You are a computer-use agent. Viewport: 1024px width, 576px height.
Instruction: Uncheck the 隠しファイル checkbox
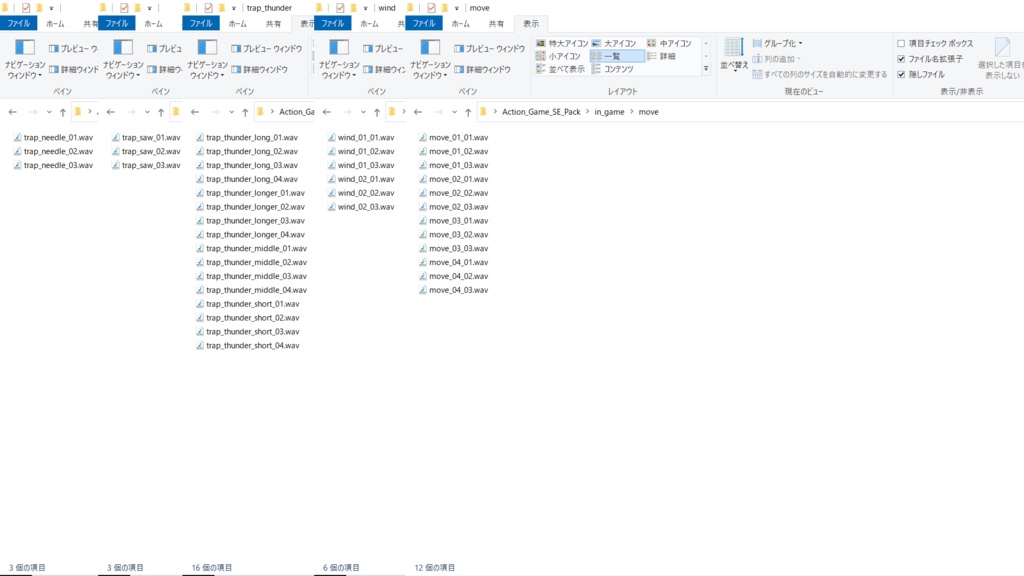901,74
